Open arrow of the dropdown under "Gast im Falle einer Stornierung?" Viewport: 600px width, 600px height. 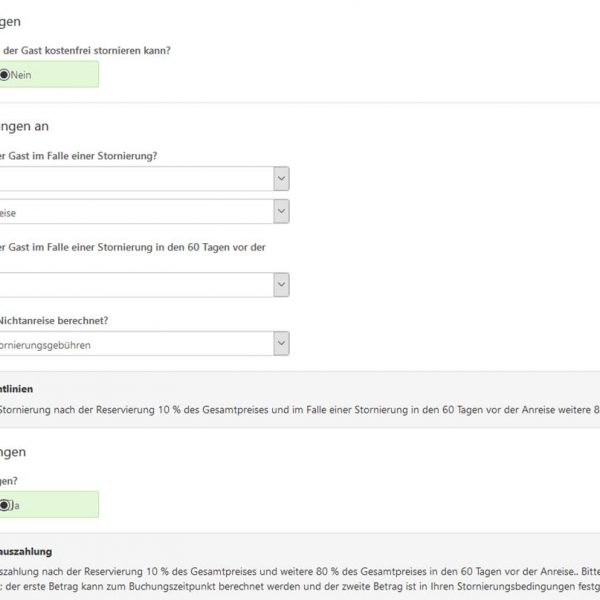(281, 178)
